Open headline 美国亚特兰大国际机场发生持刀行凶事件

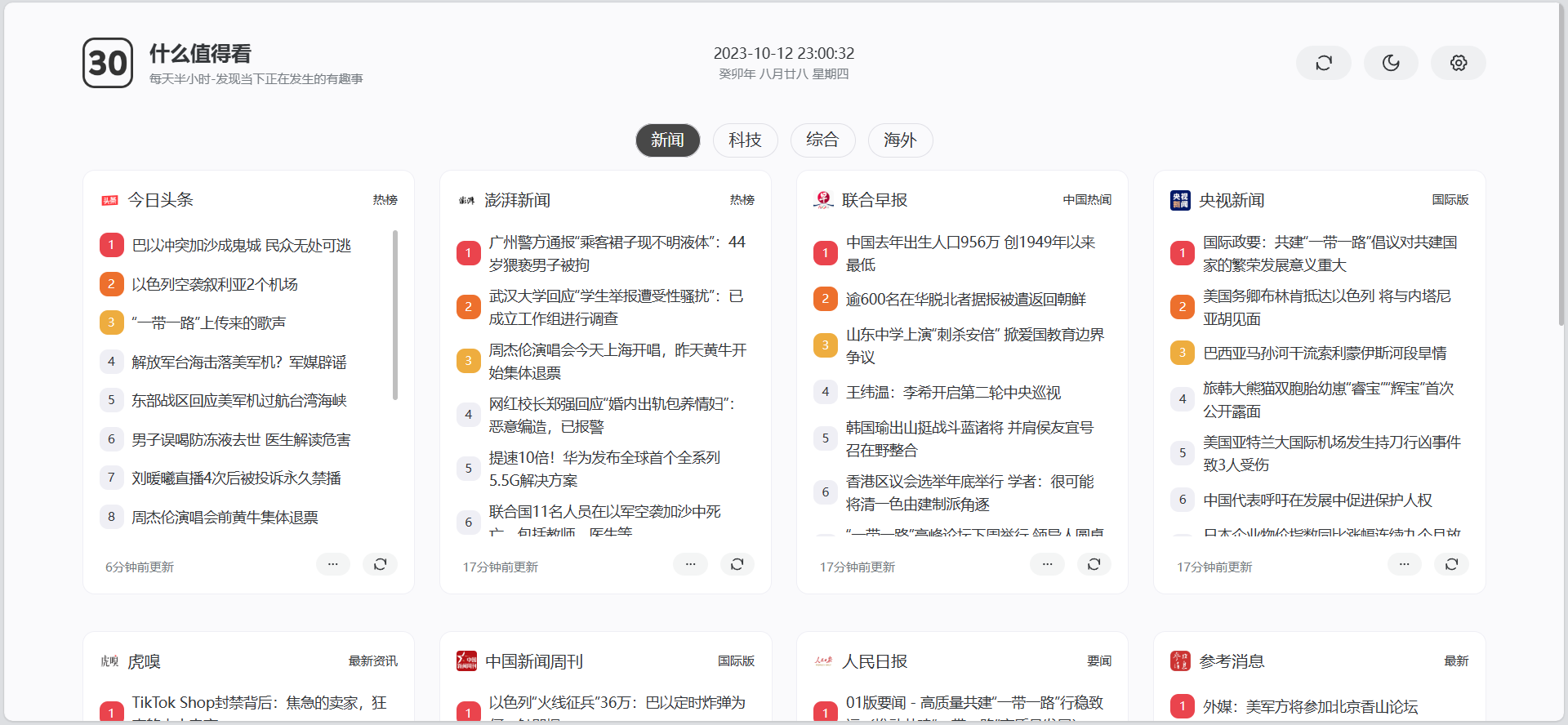point(1332,453)
